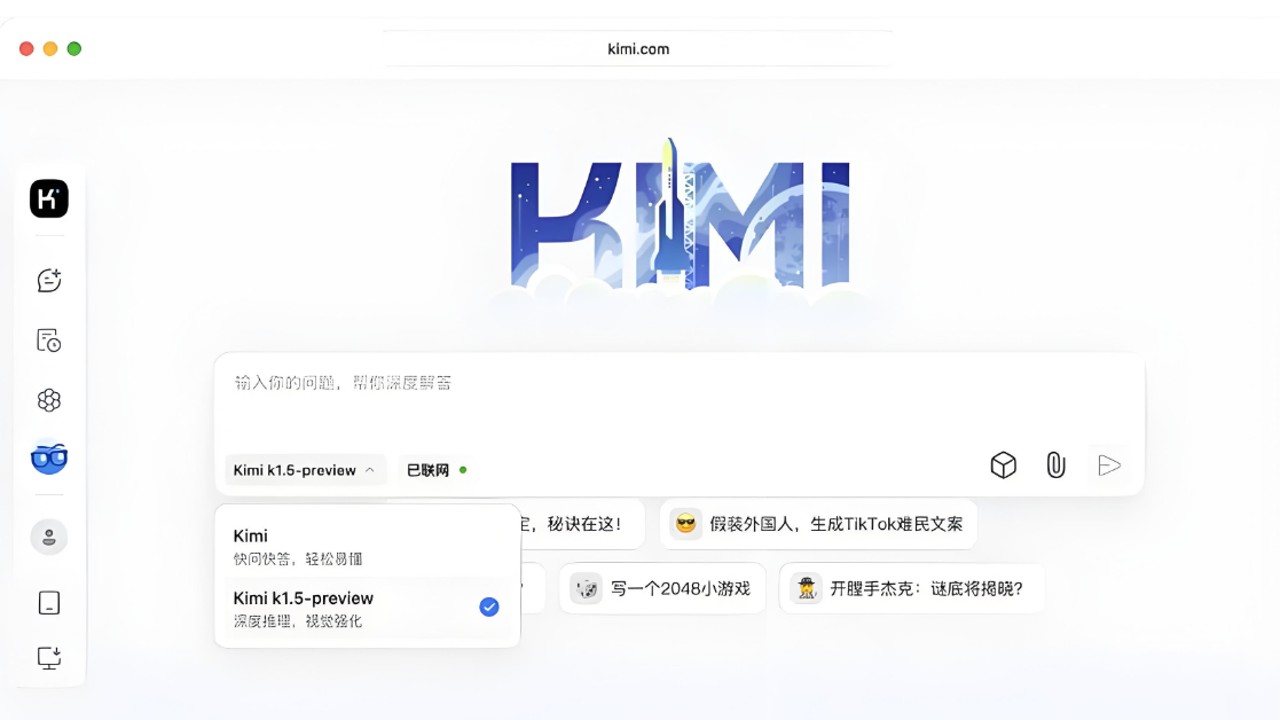Select the Kimi k1.5-preview model option

click(x=367, y=608)
